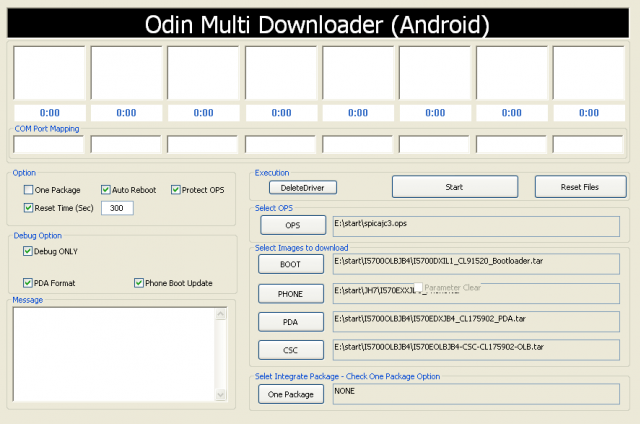Click the Selet Integrate Package group label

(347, 376)
